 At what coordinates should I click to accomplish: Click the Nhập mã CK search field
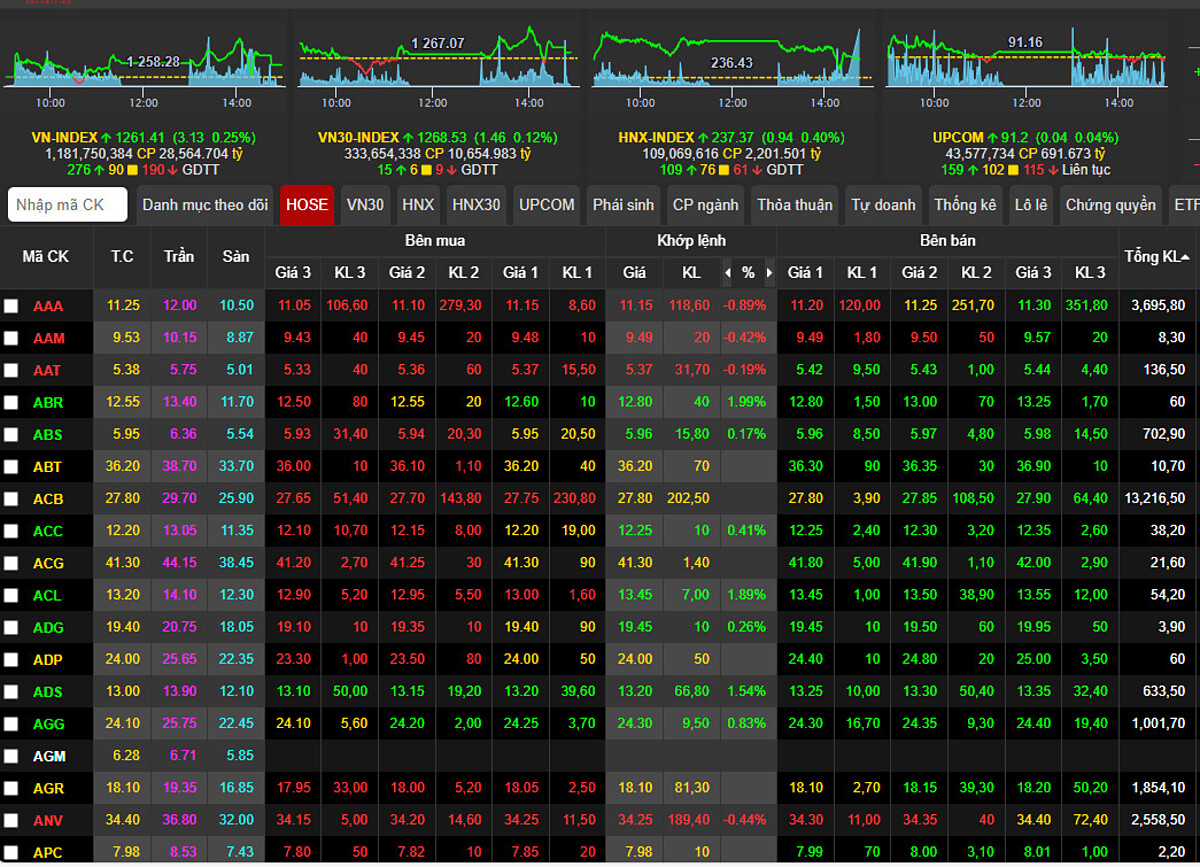68,204
